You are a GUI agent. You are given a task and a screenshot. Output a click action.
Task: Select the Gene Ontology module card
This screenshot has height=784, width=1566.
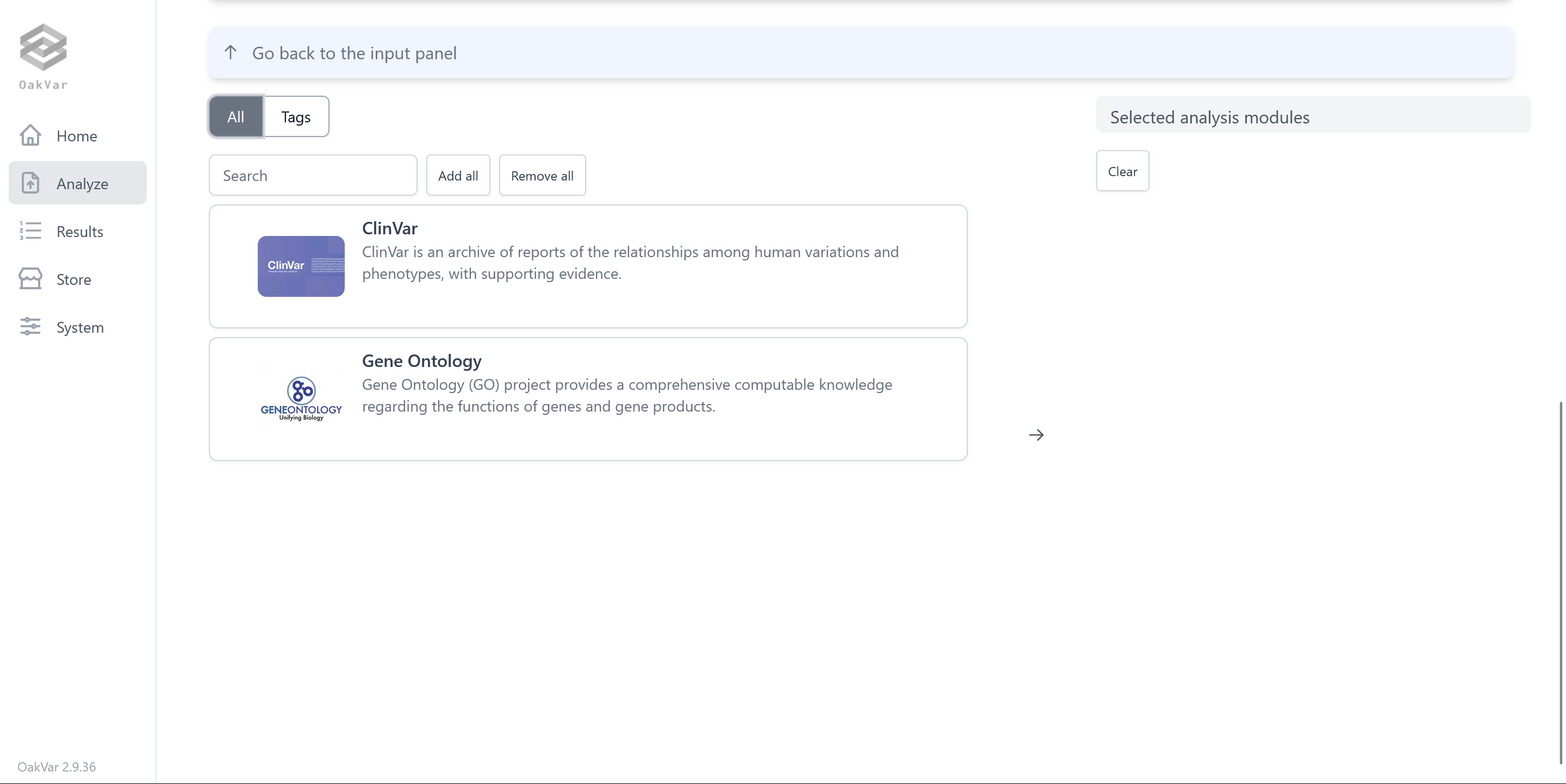[588, 398]
